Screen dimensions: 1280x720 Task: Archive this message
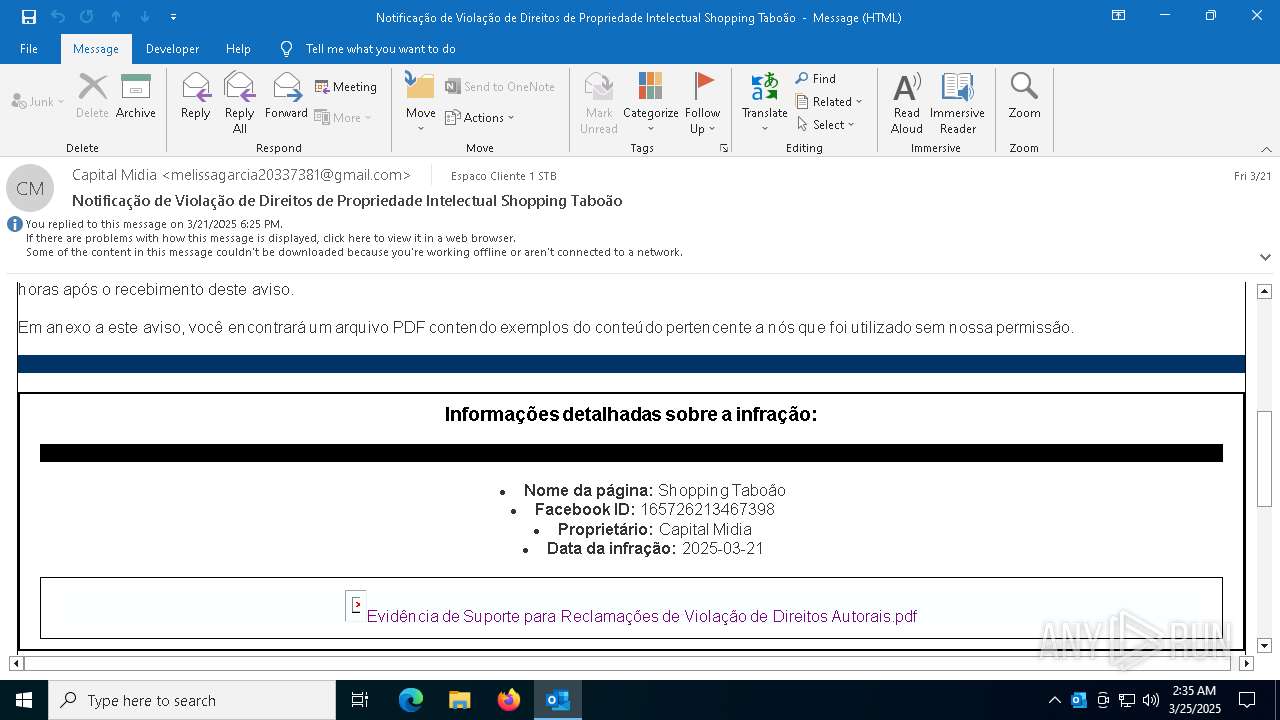[136, 97]
